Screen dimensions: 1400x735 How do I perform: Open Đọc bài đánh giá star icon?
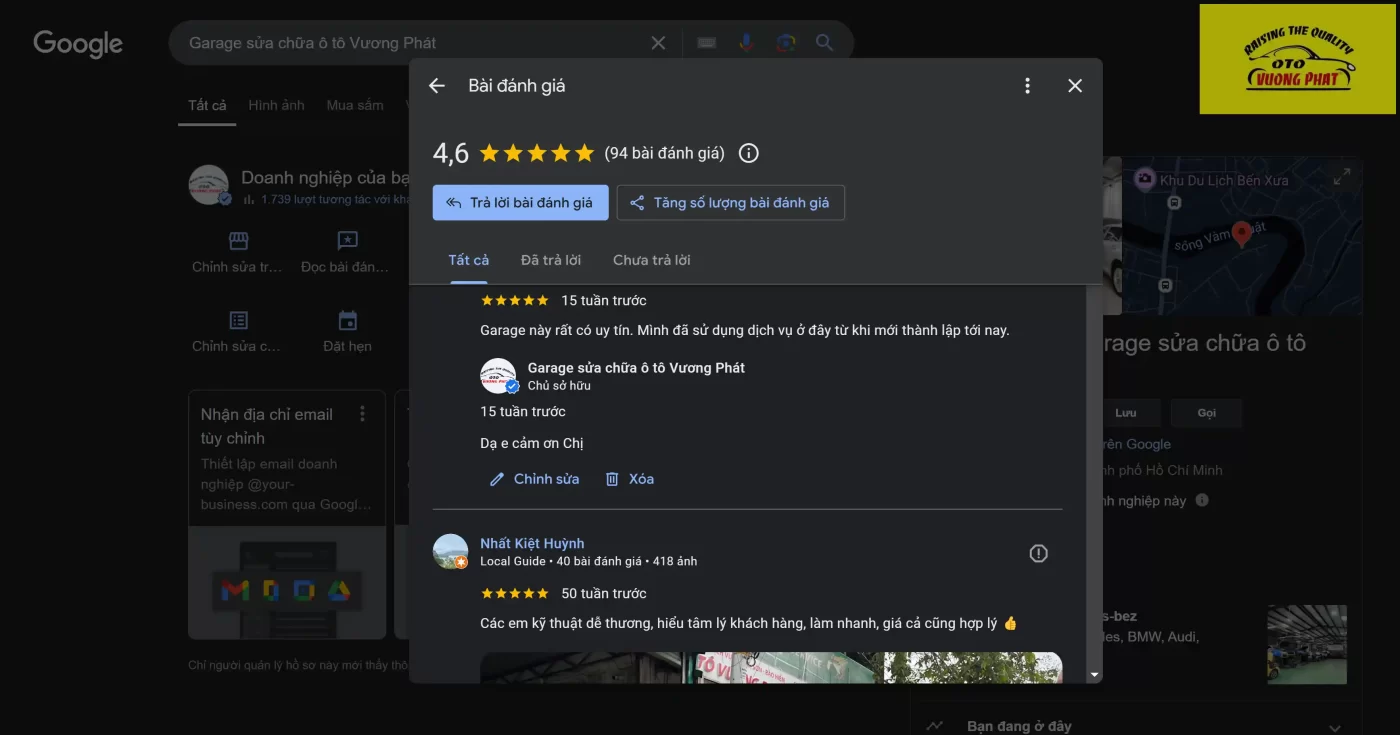[x=347, y=241]
